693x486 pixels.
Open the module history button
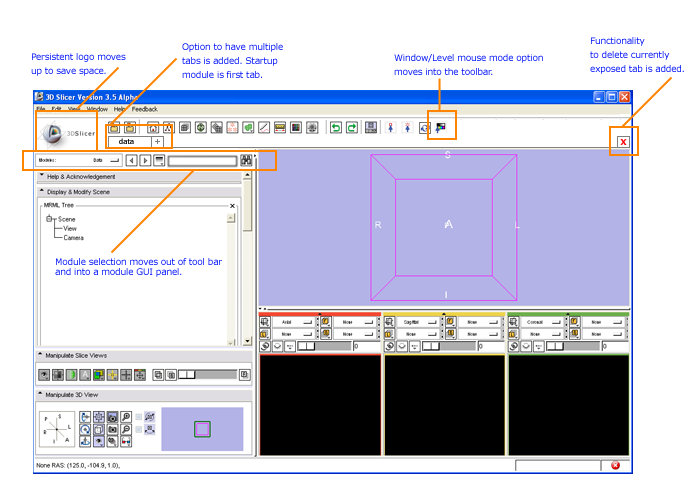click(159, 160)
